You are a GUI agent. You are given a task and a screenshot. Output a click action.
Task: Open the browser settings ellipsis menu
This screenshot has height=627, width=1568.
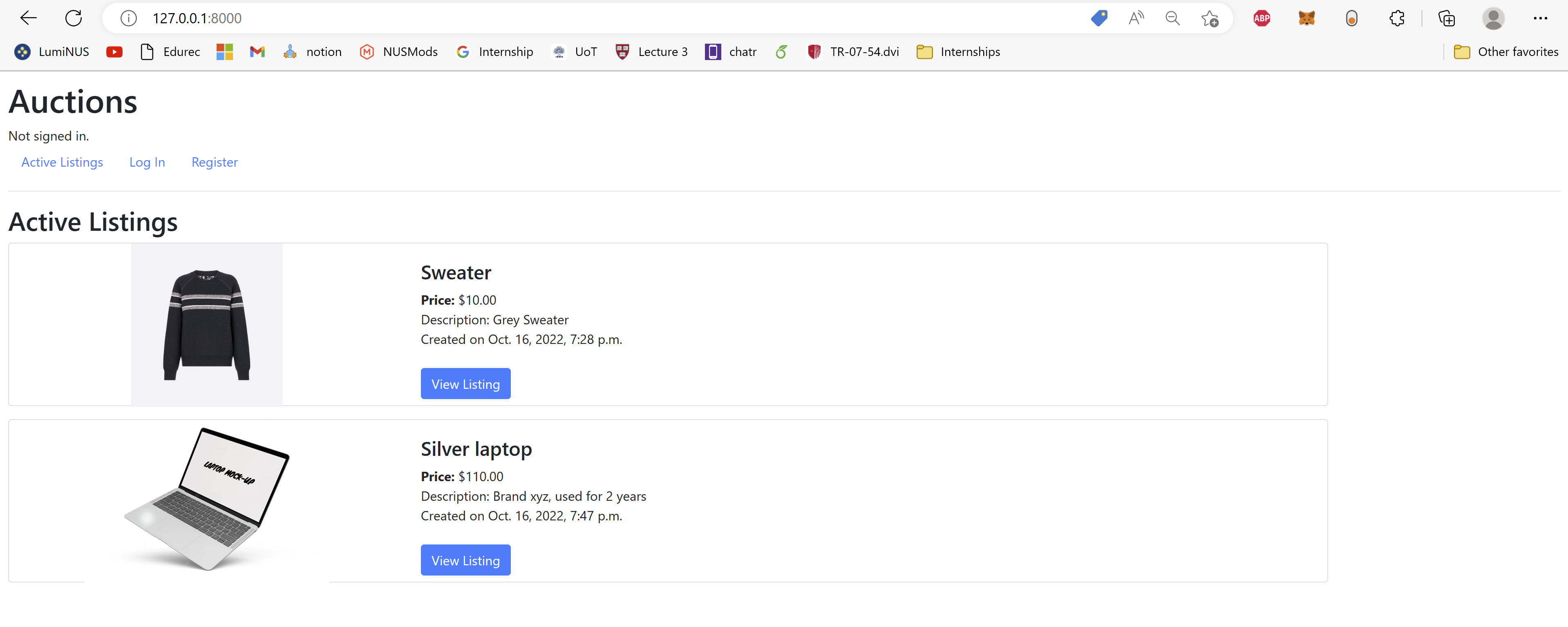pos(1540,18)
